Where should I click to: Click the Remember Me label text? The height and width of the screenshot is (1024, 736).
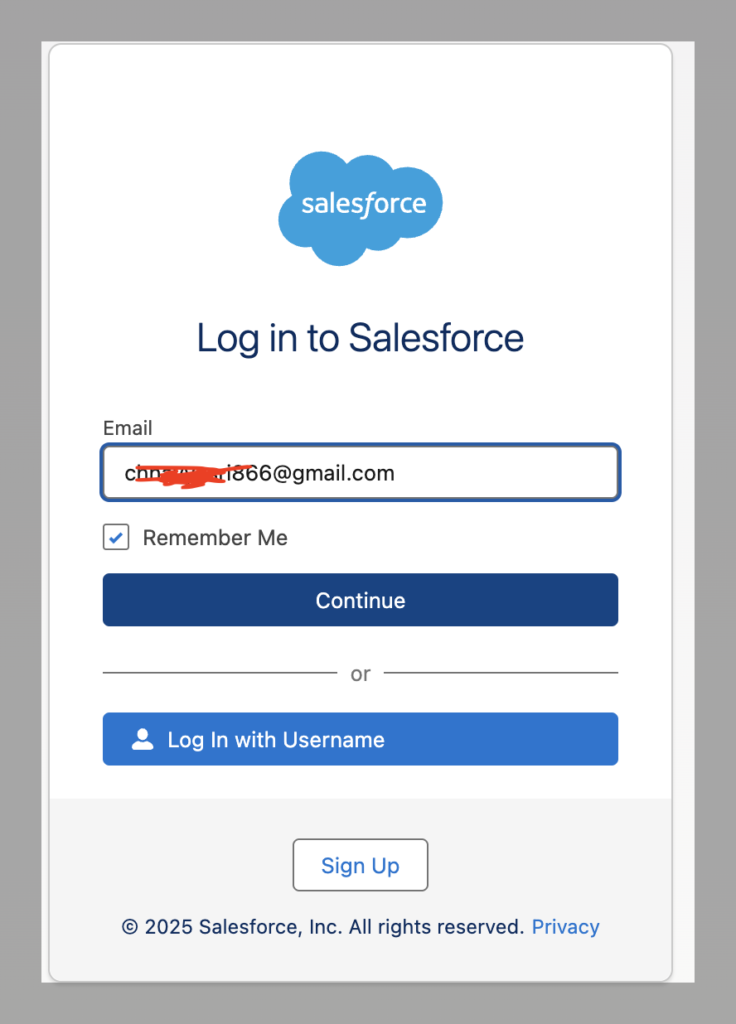(x=215, y=538)
